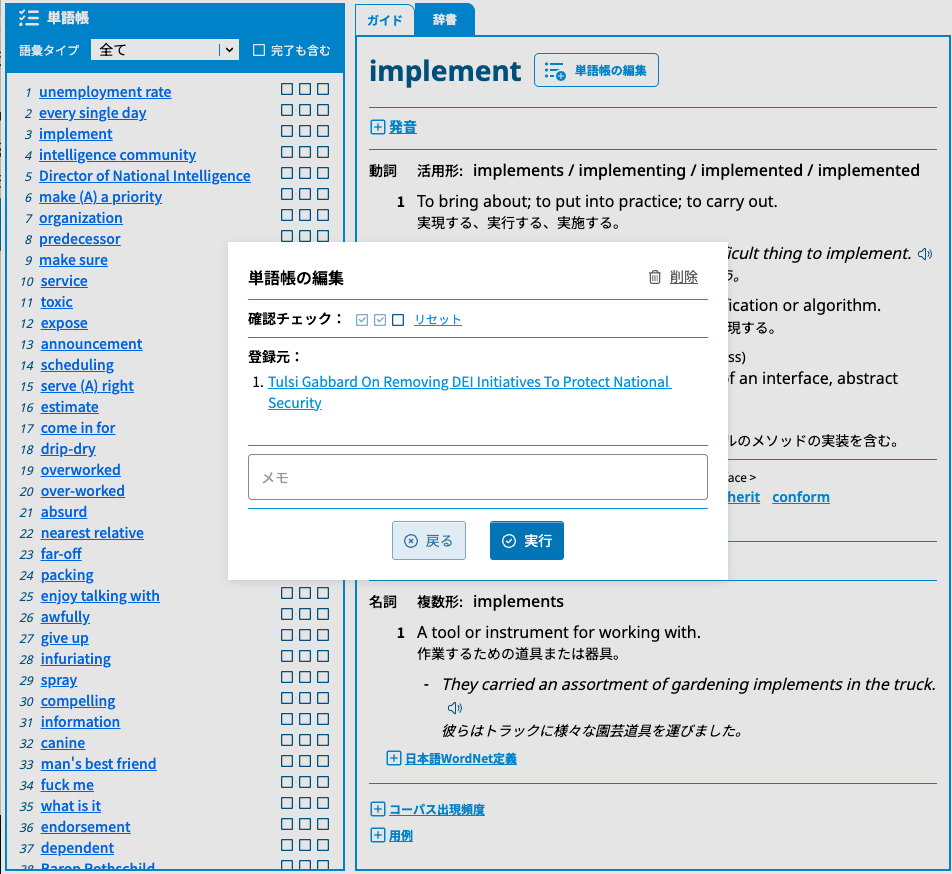The width and height of the screenshot is (952, 874).
Task: Click the plus icon beside 用例
Action: (x=378, y=835)
